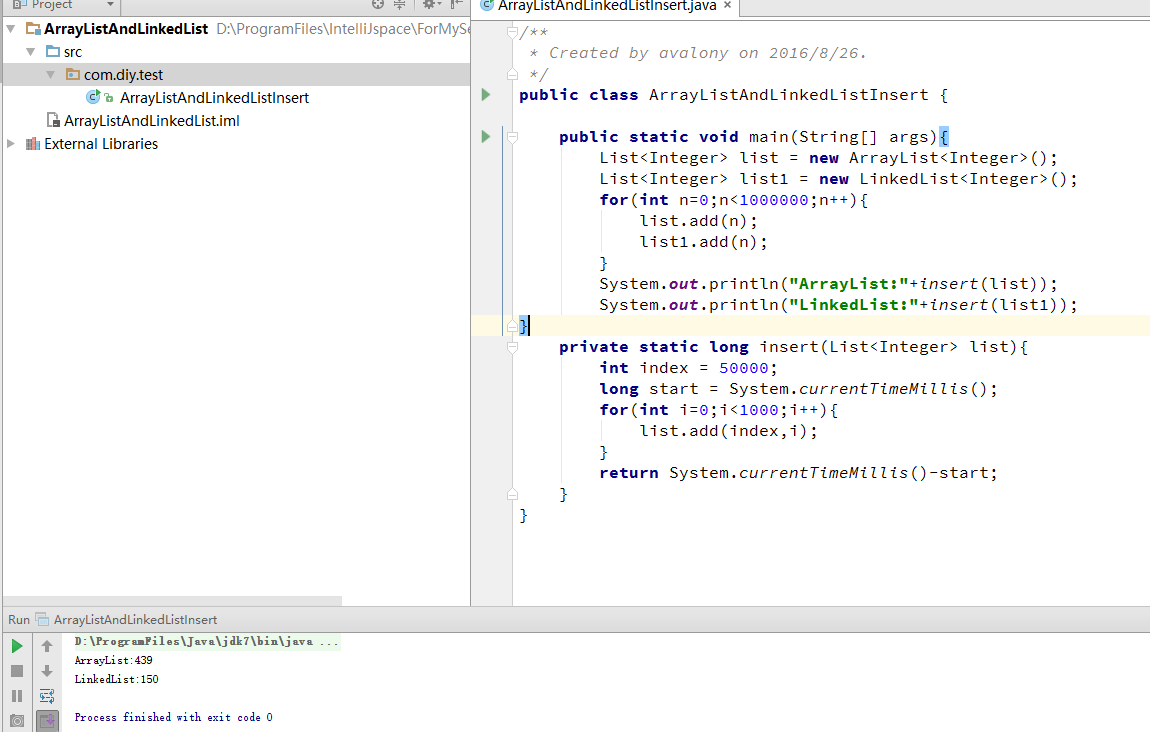This screenshot has width=1150, height=732.
Task: Select ArrayListAndLinkedList.iml in the project tree
Action: (x=151, y=121)
